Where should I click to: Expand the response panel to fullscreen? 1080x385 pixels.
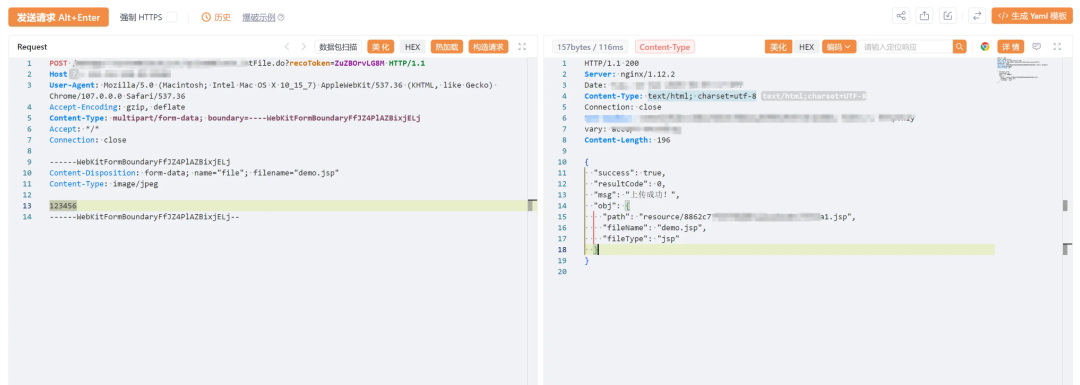(x=1057, y=47)
